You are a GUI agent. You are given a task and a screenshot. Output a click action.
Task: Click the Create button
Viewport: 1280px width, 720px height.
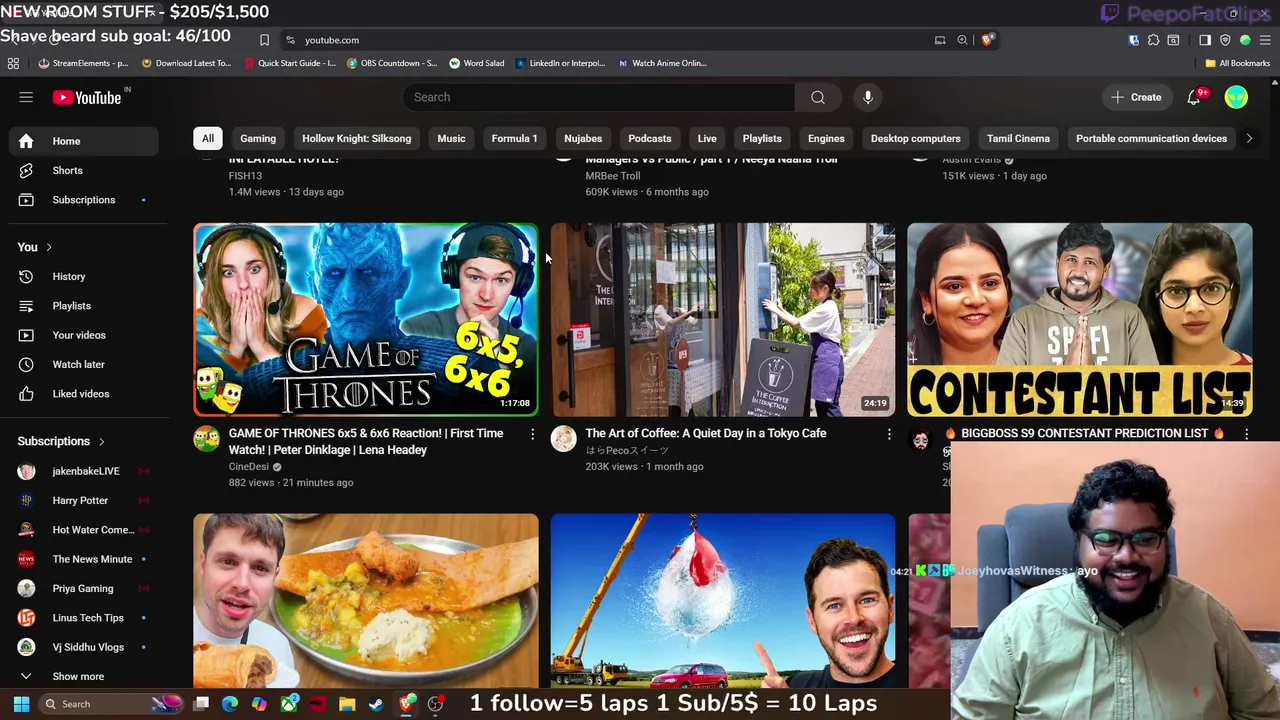1136,97
